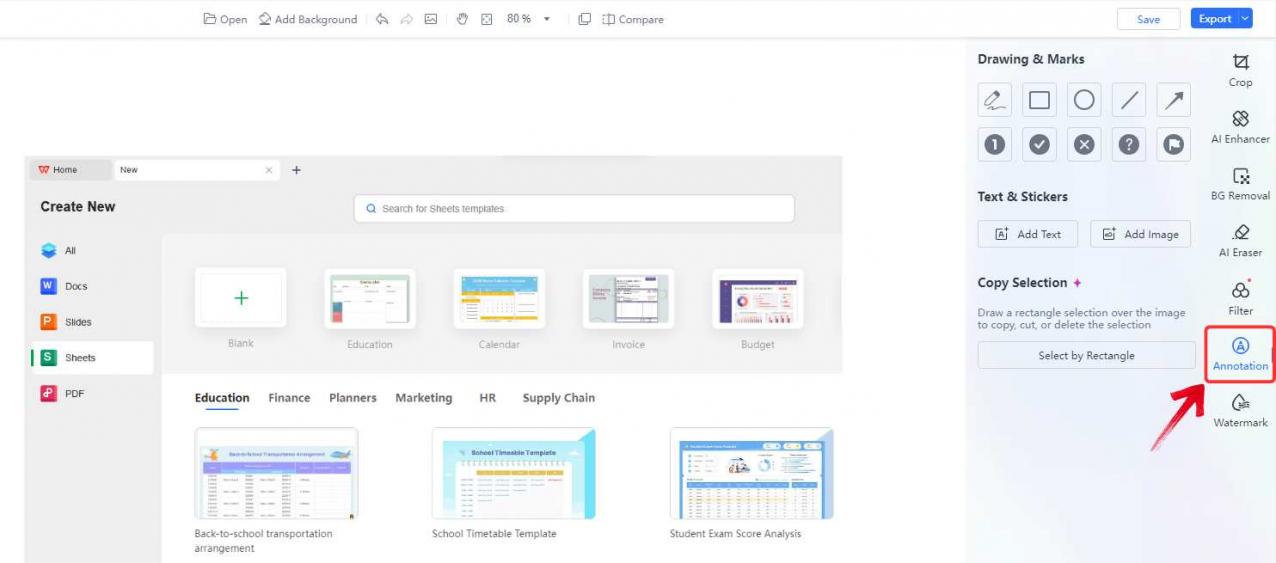Screen dimensions: 1276x563
Task: Redo the last action
Action: [x=407, y=19]
